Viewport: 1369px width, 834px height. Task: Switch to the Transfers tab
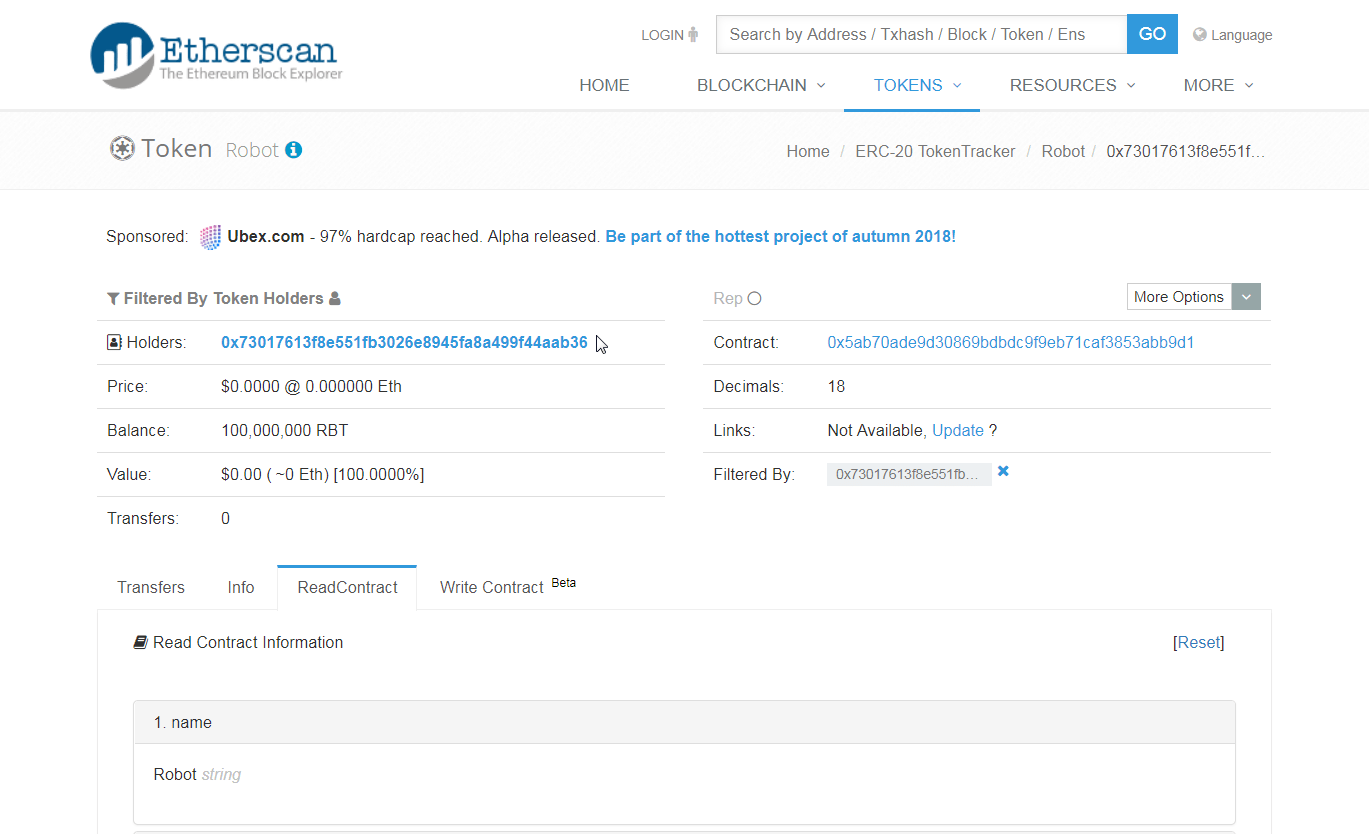150,587
